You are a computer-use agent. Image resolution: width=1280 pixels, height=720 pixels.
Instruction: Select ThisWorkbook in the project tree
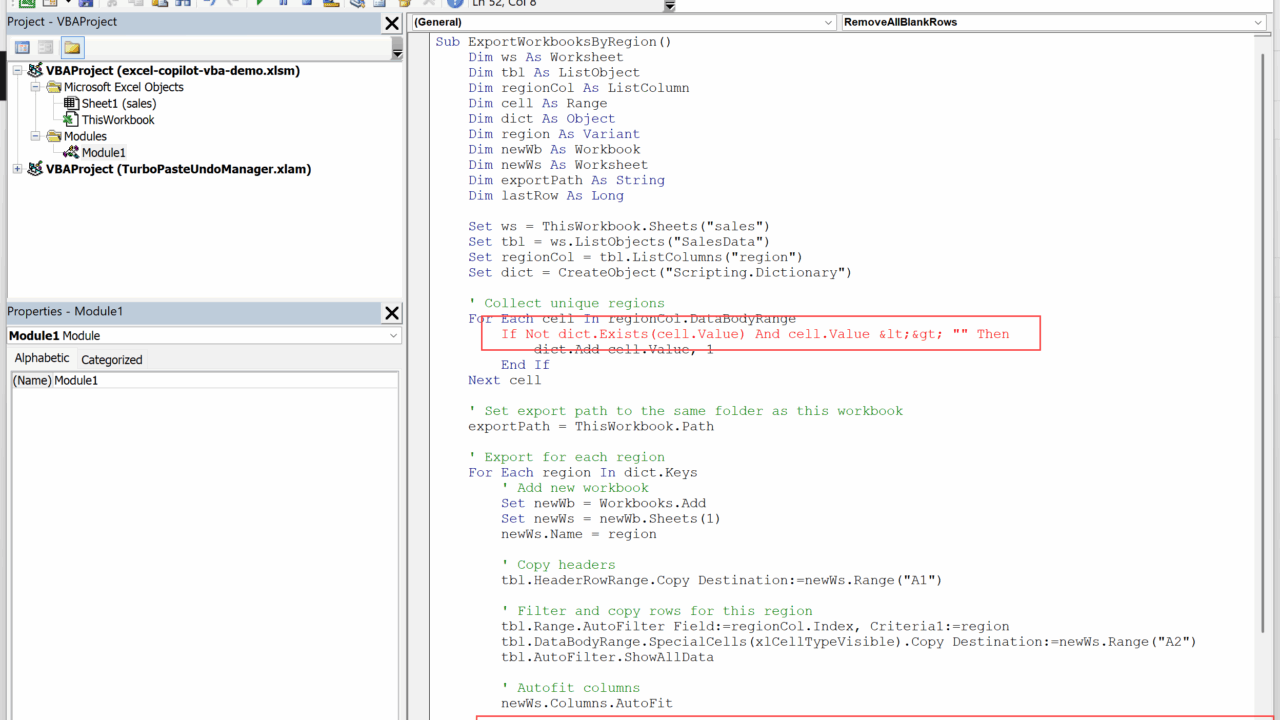point(118,120)
